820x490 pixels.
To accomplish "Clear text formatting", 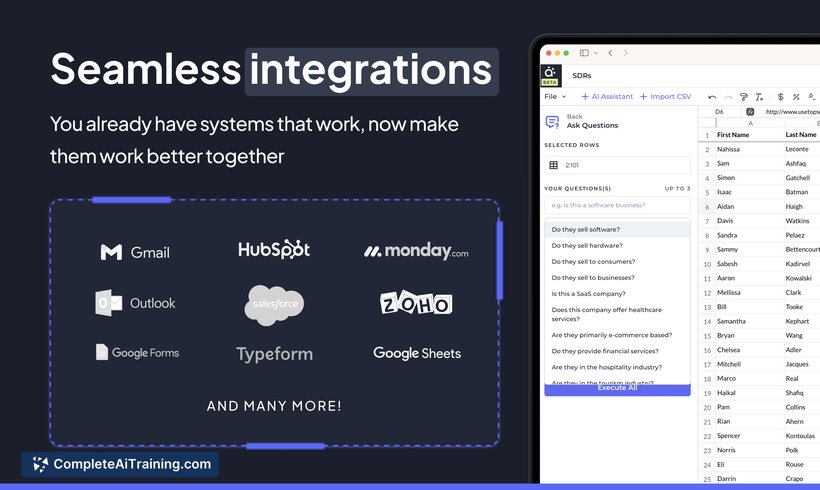I will tap(759, 97).
